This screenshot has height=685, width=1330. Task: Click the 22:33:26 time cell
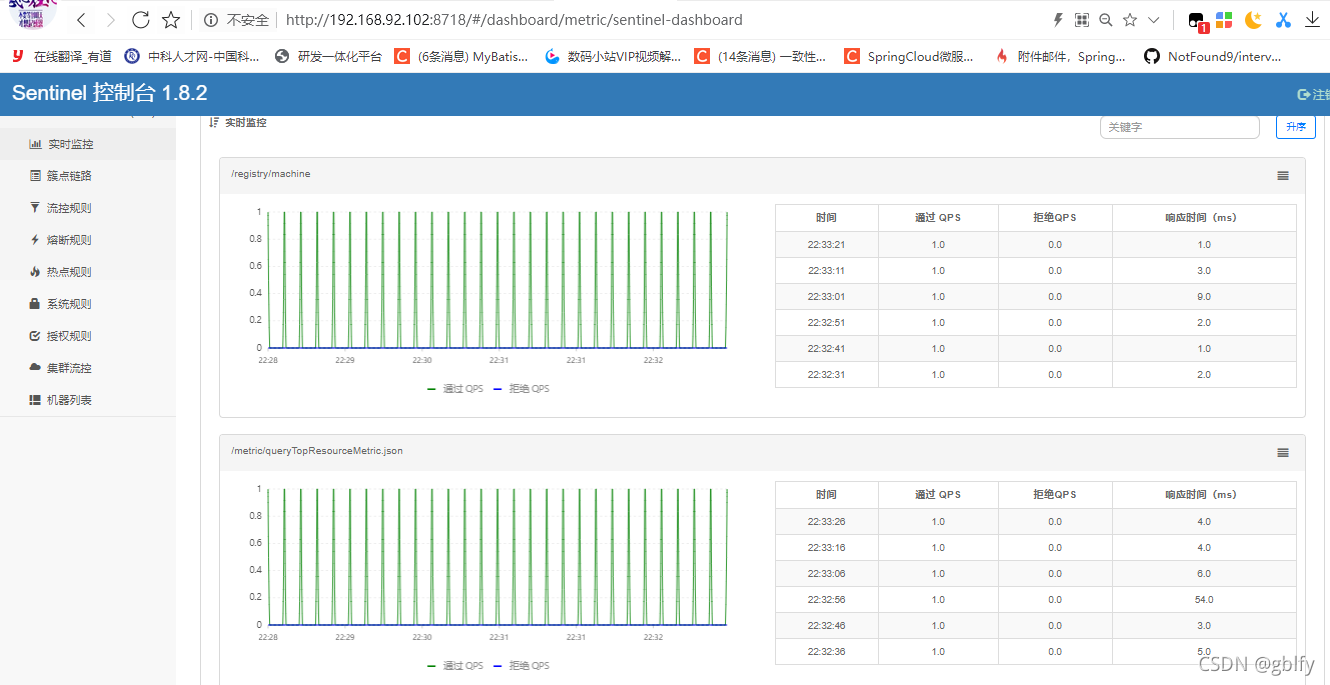click(x=826, y=522)
